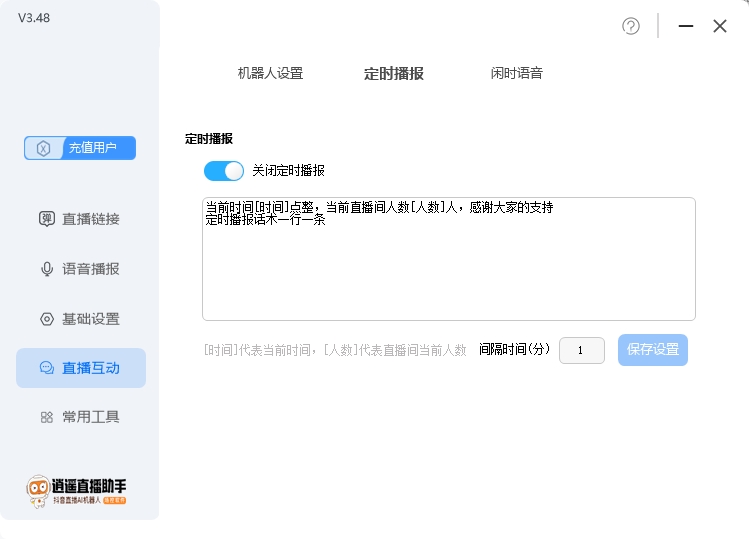Click the 保存设置 button
This screenshot has height=539, width=749.
pos(653,350)
